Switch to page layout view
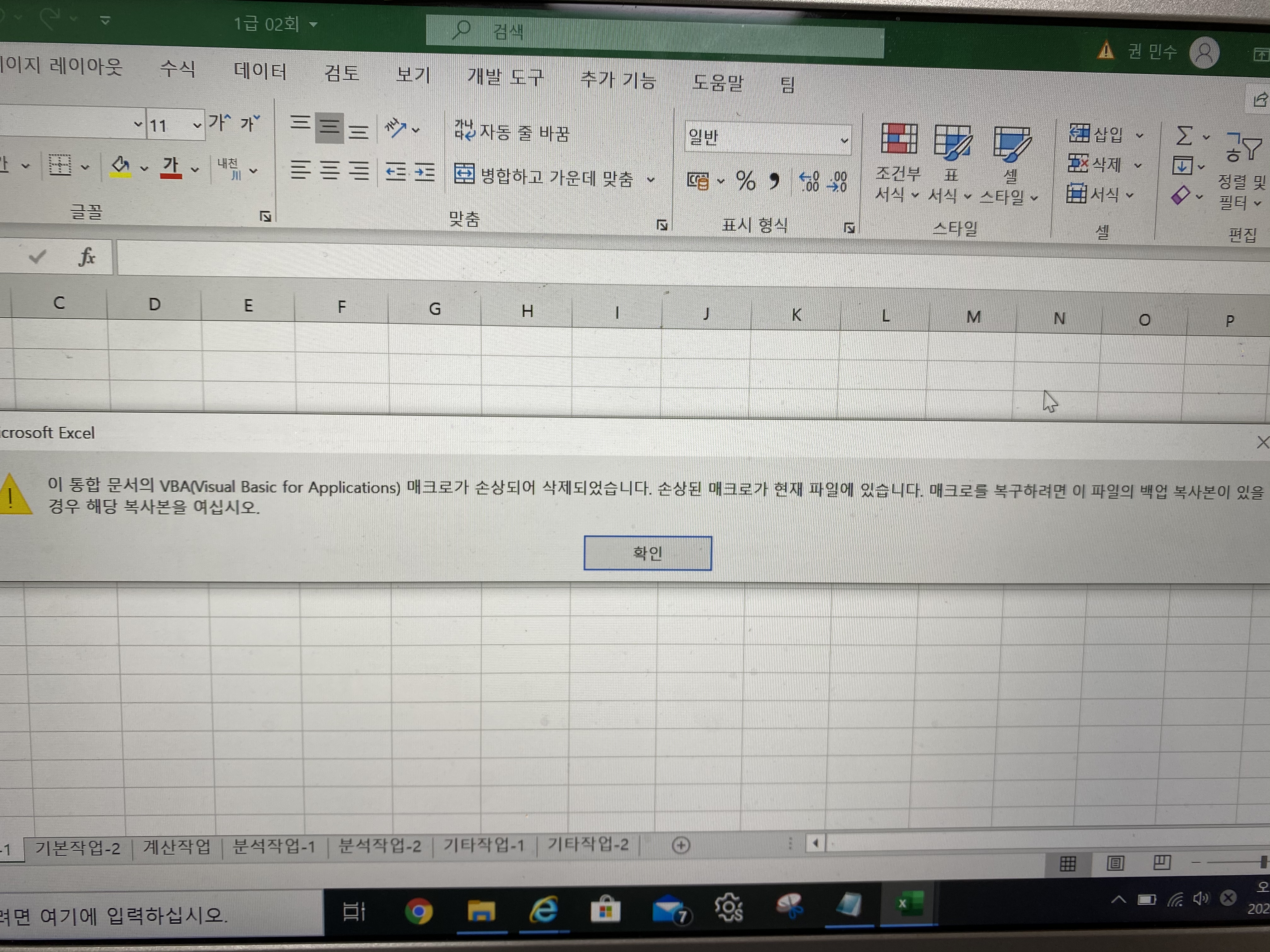Image resolution: width=1270 pixels, height=952 pixels. [1115, 863]
